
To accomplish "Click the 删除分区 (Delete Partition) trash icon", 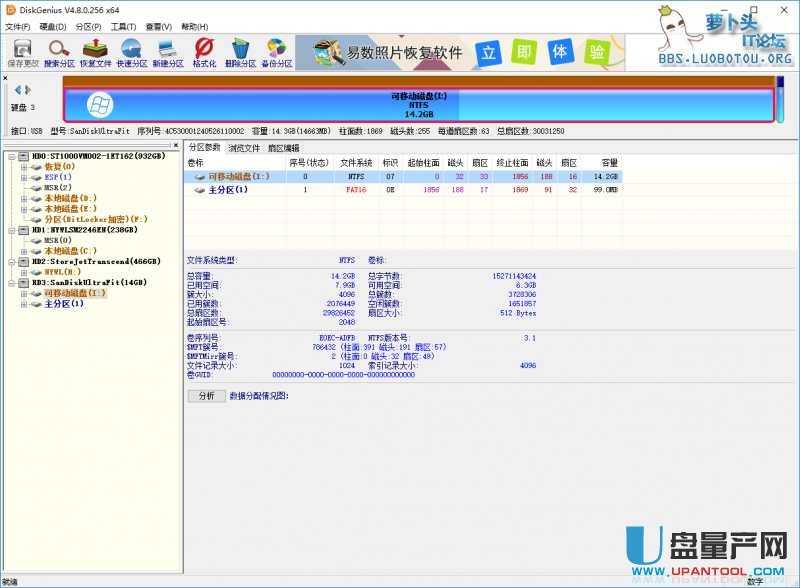I will (240, 52).
